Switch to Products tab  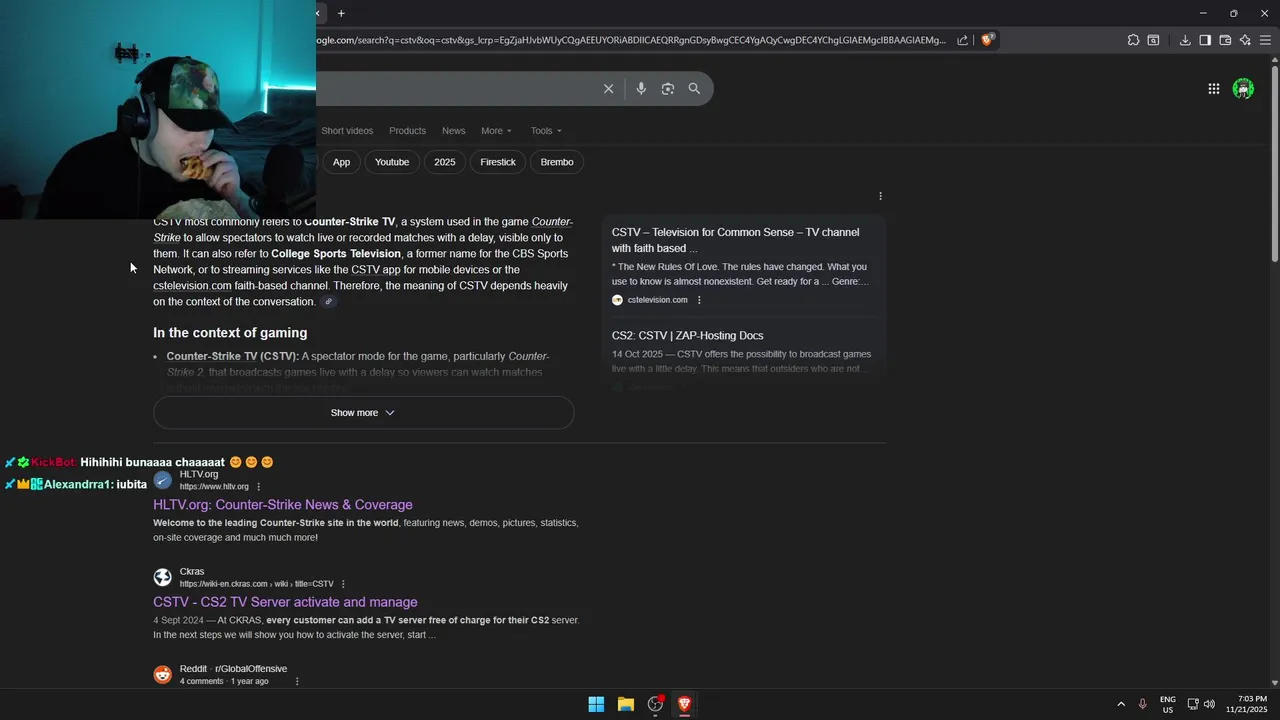(407, 131)
